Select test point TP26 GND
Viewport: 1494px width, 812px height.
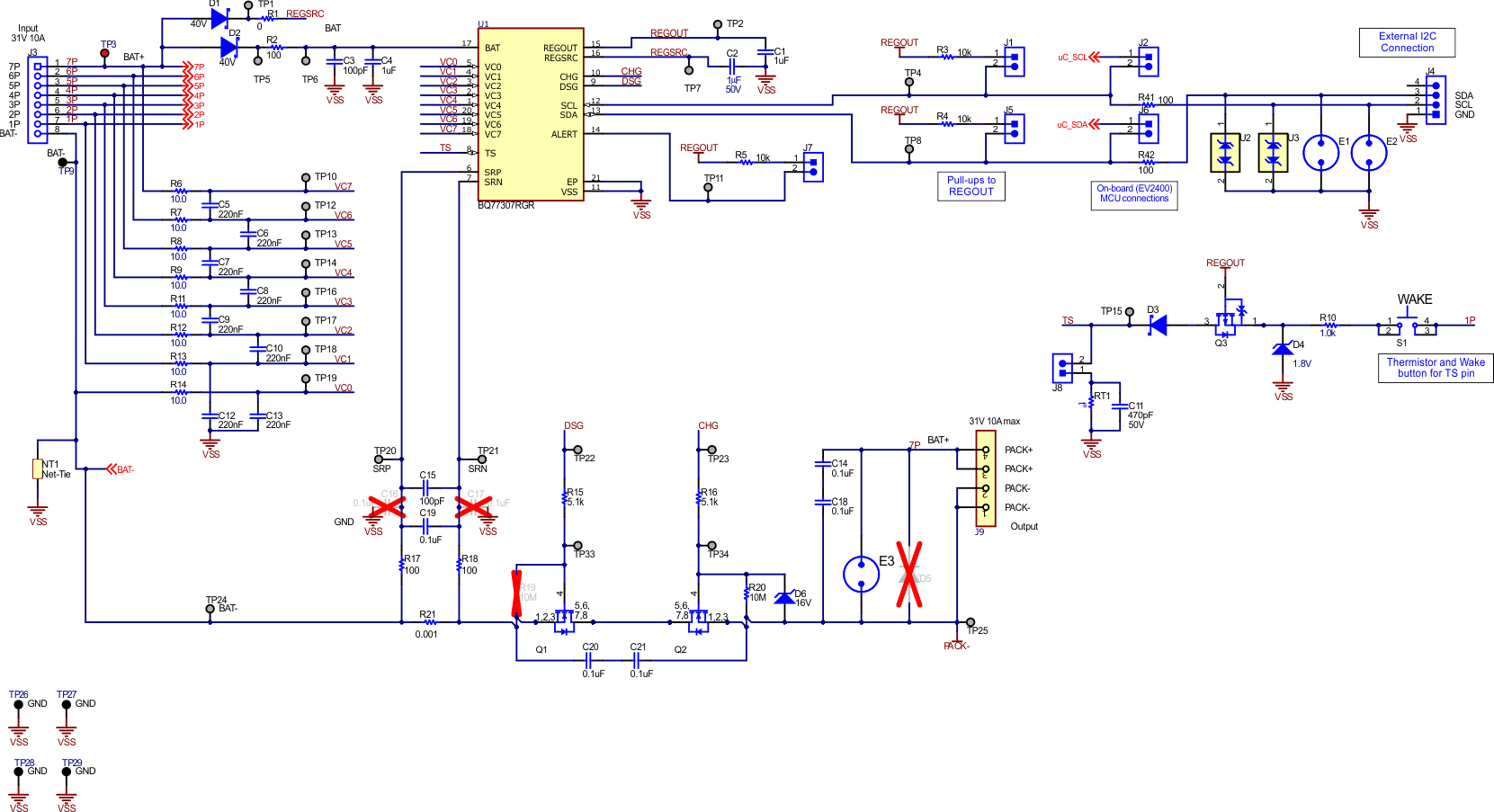click(x=18, y=704)
